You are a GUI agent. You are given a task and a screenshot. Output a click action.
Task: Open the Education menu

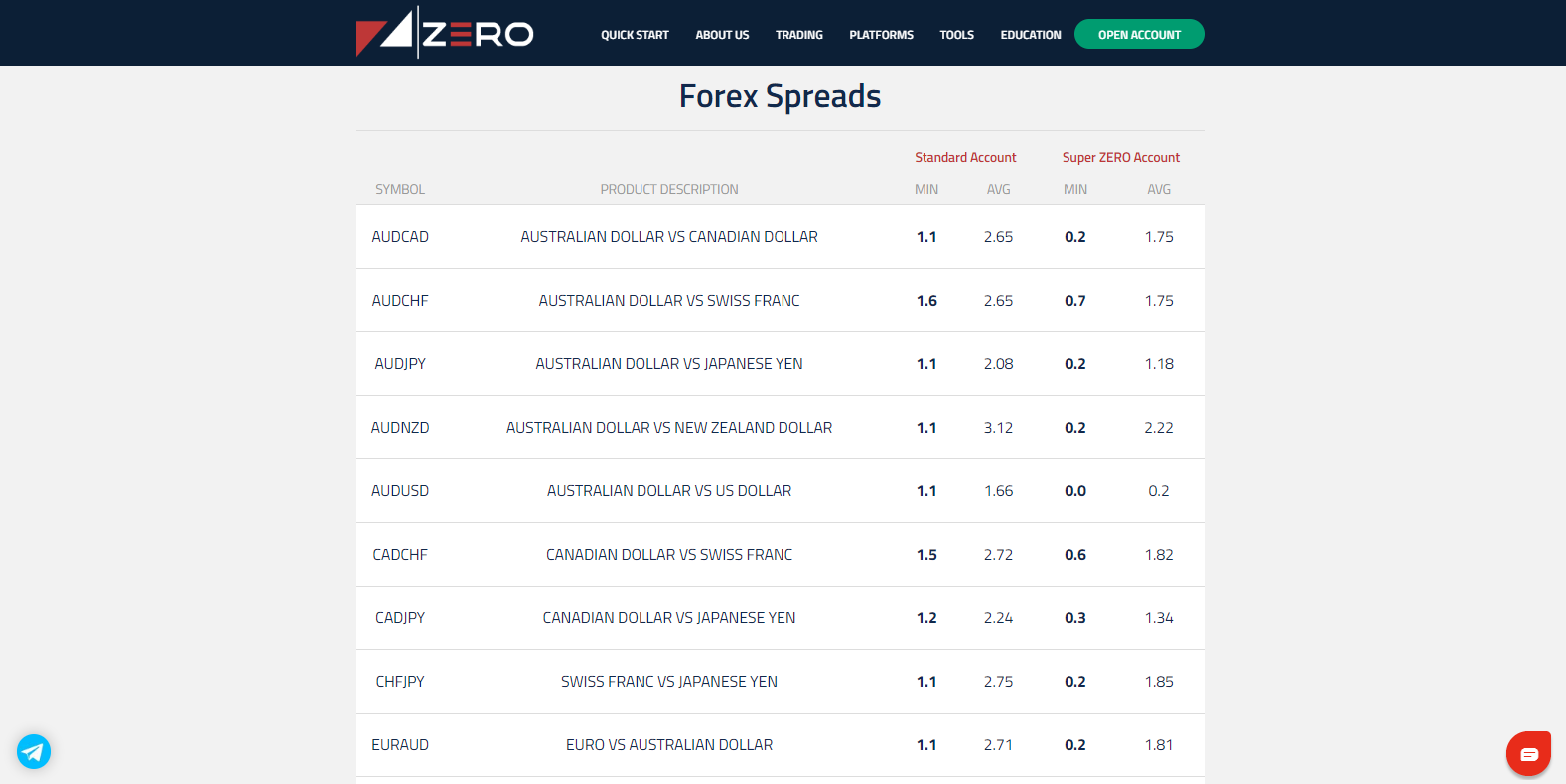pos(1030,35)
